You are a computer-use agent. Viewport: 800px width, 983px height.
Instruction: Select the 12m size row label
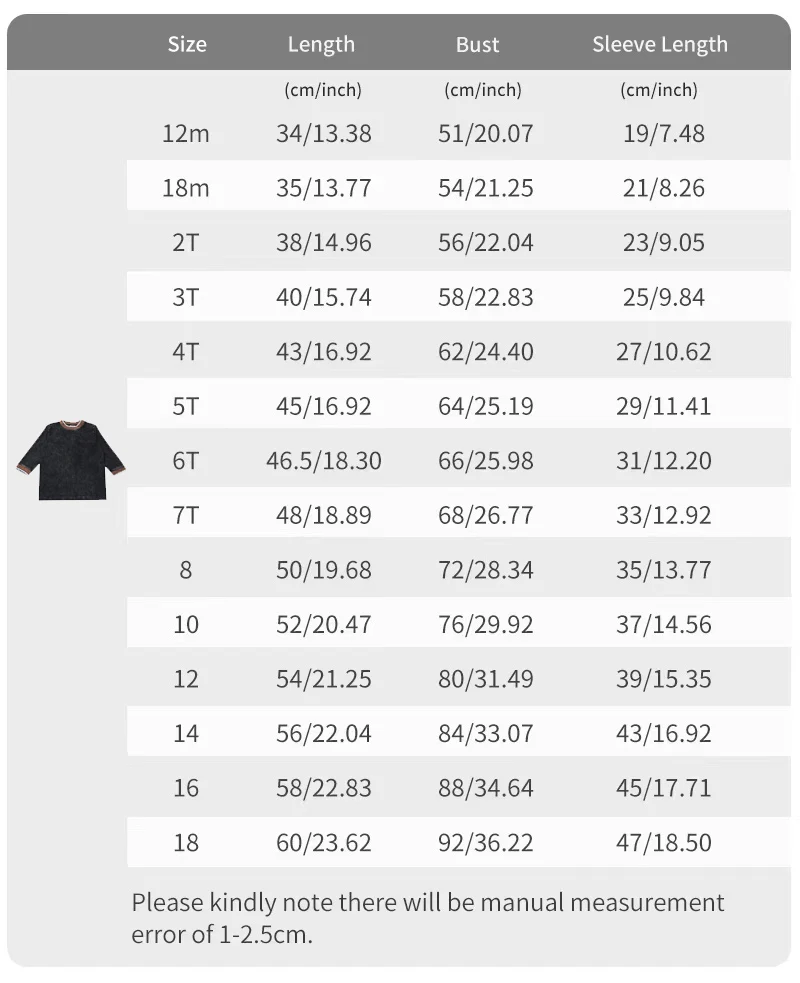coord(186,133)
